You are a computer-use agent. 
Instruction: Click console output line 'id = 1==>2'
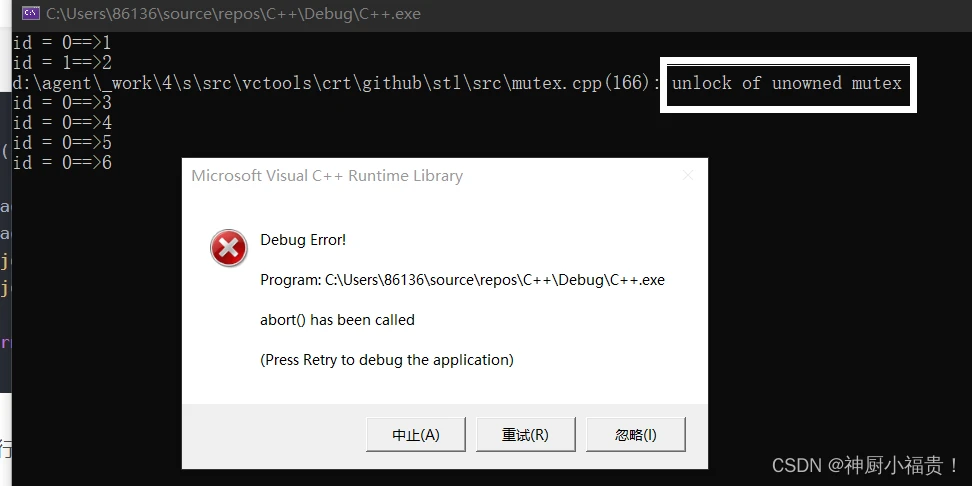[x=62, y=63]
